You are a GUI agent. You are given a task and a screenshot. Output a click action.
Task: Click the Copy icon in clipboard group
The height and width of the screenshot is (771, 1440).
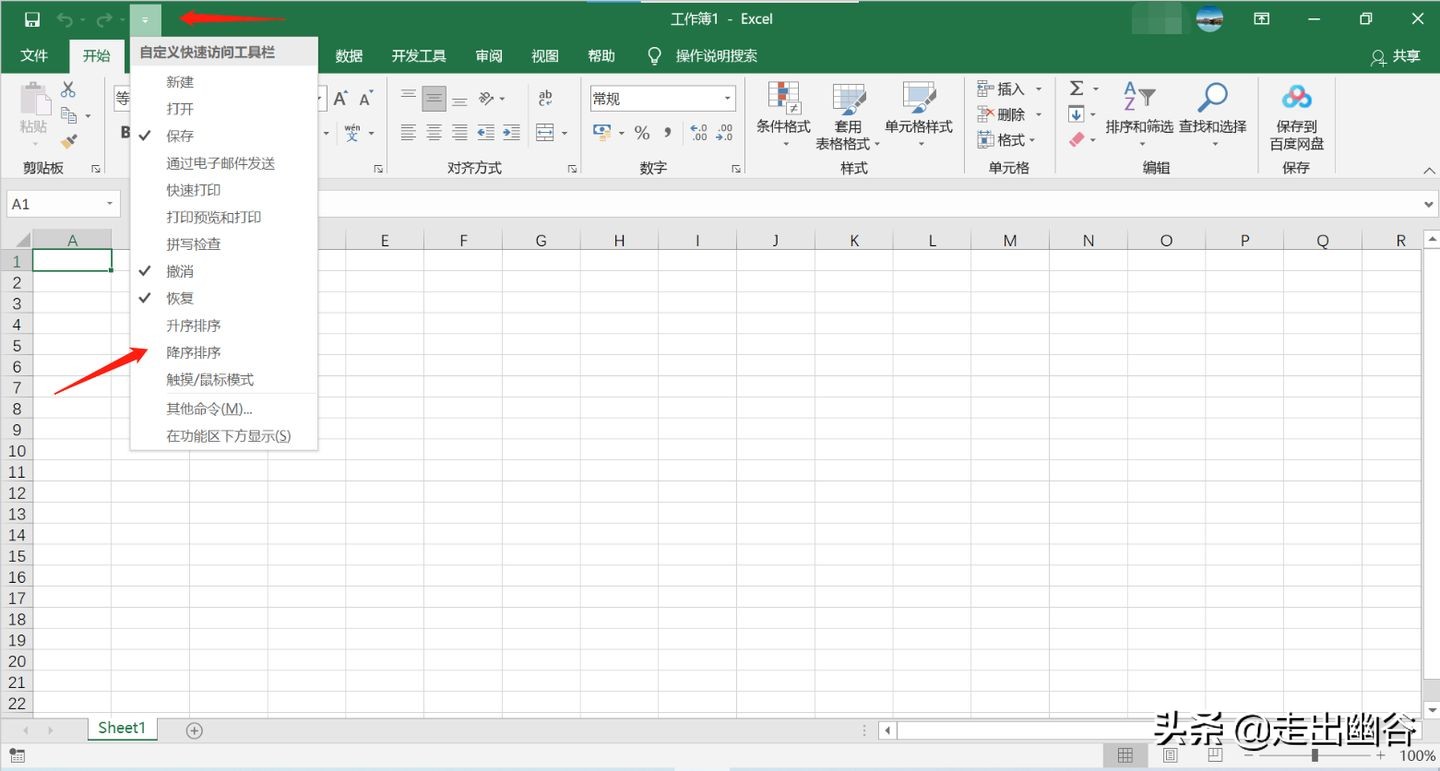tap(69, 116)
